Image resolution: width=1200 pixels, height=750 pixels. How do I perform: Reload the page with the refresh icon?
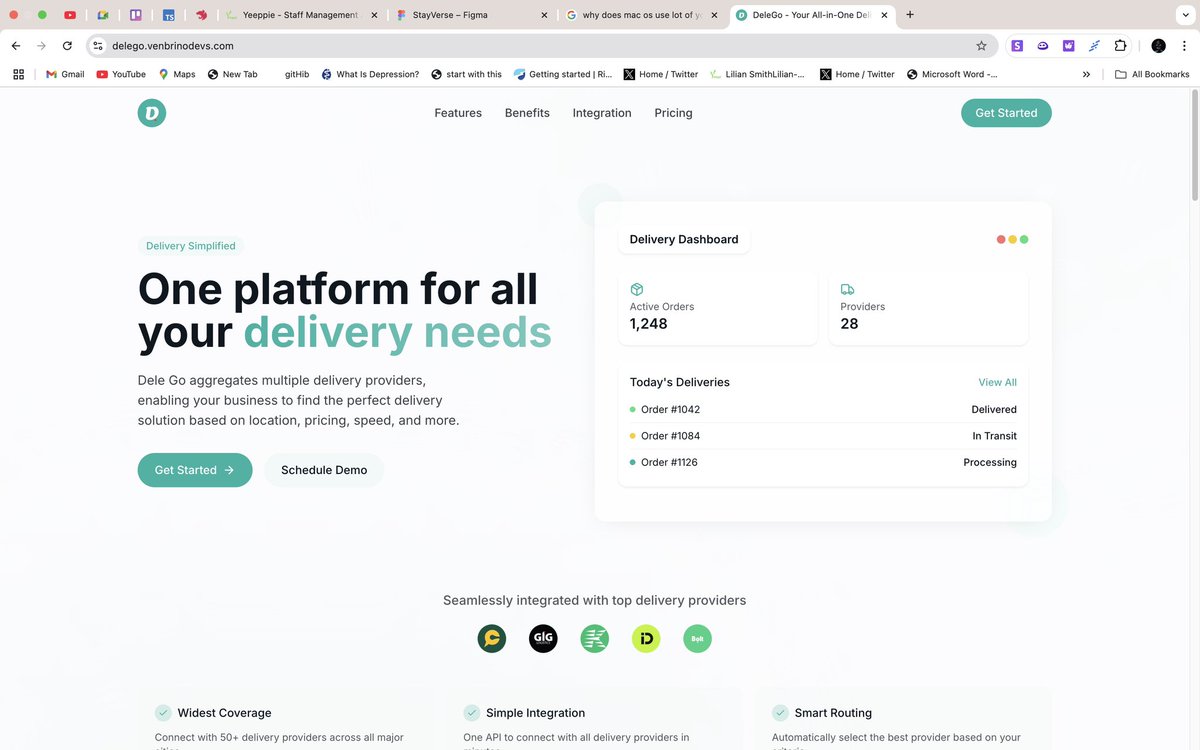point(67,46)
